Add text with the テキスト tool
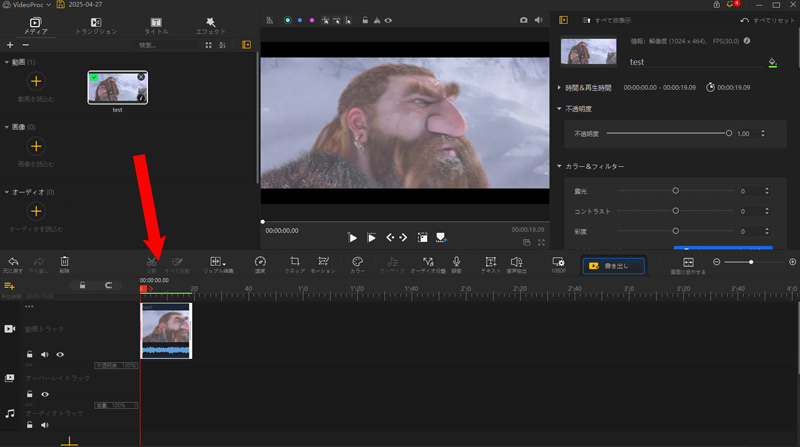Screen dimensions: 800x447 pyautogui.click(x=490, y=261)
